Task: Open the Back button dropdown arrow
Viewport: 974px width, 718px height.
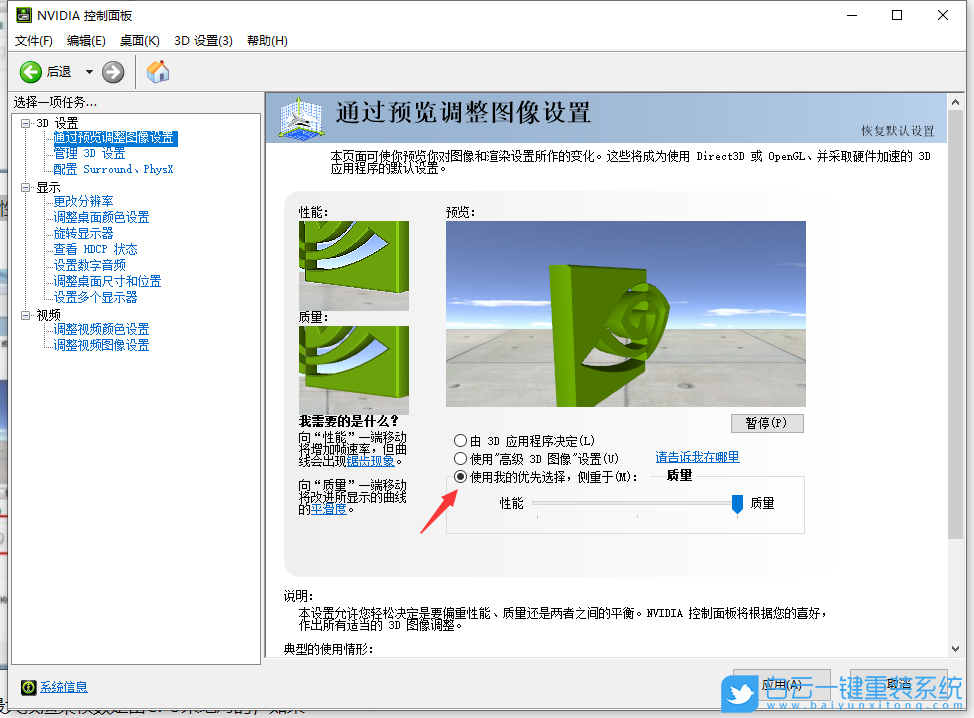Action: click(x=87, y=71)
